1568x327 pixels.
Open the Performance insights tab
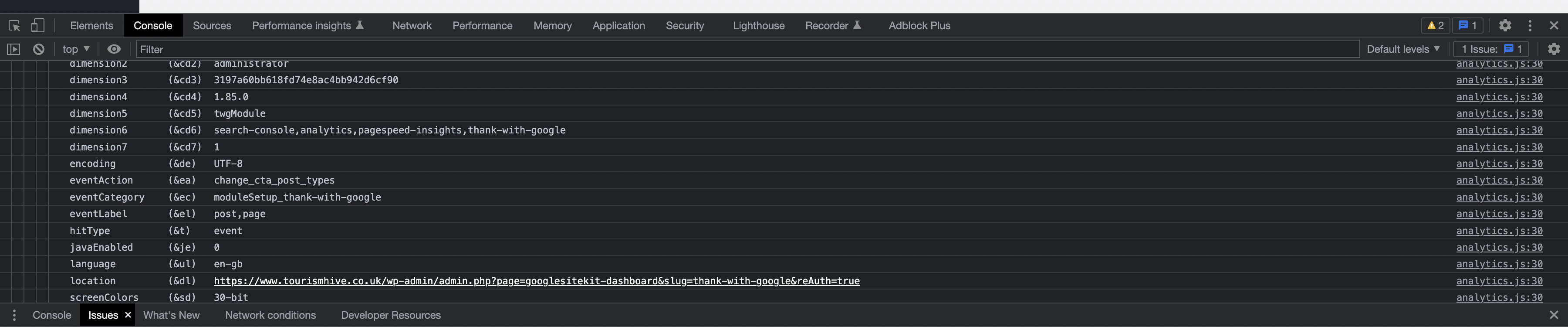[308, 26]
